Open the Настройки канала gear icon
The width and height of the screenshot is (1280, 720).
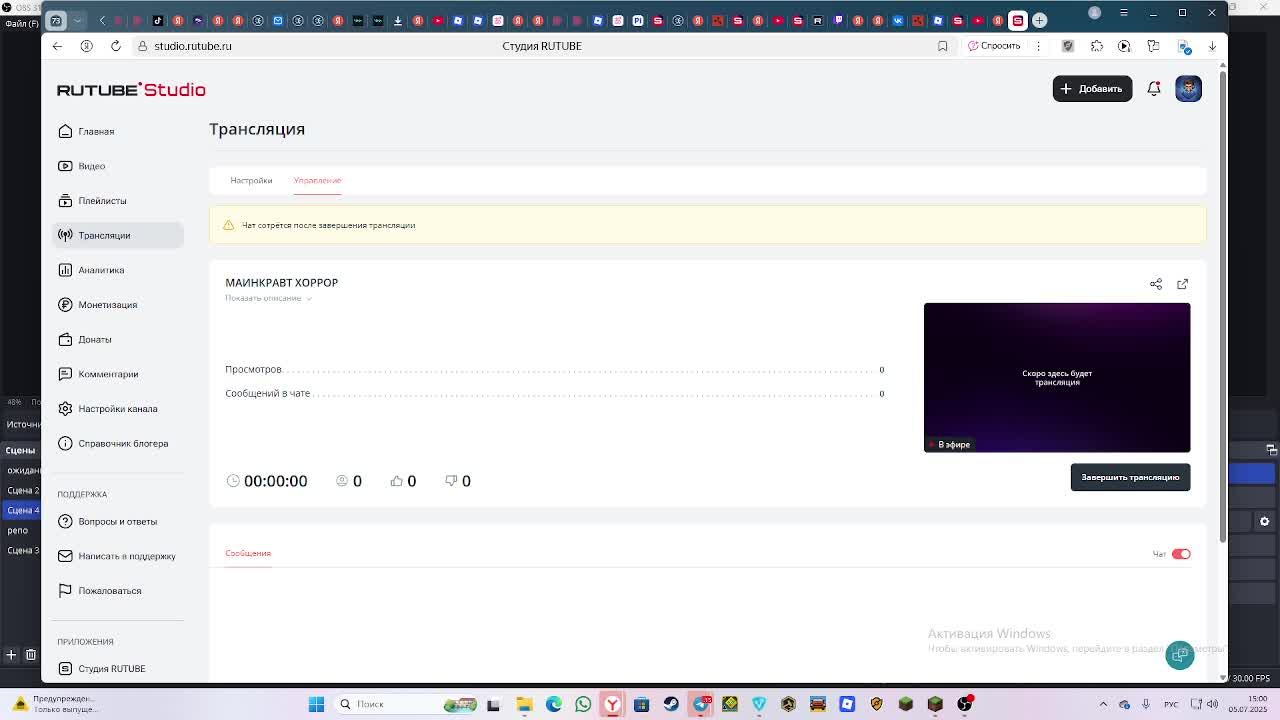65,409
